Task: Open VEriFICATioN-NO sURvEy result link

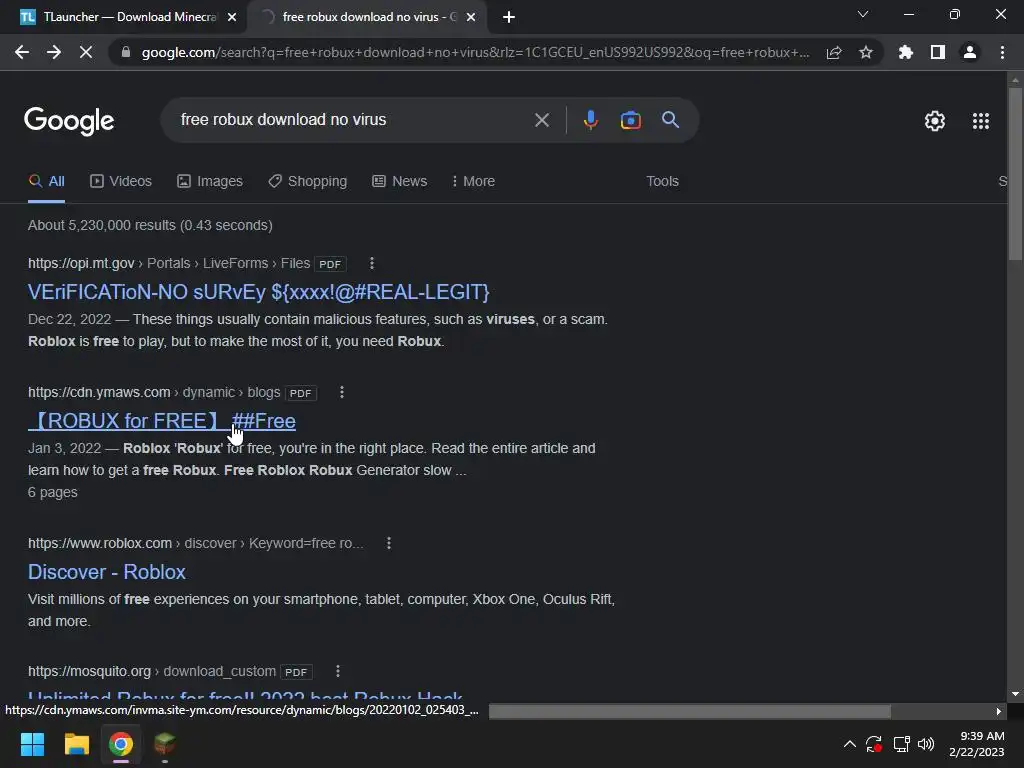Action: [259, 292]
